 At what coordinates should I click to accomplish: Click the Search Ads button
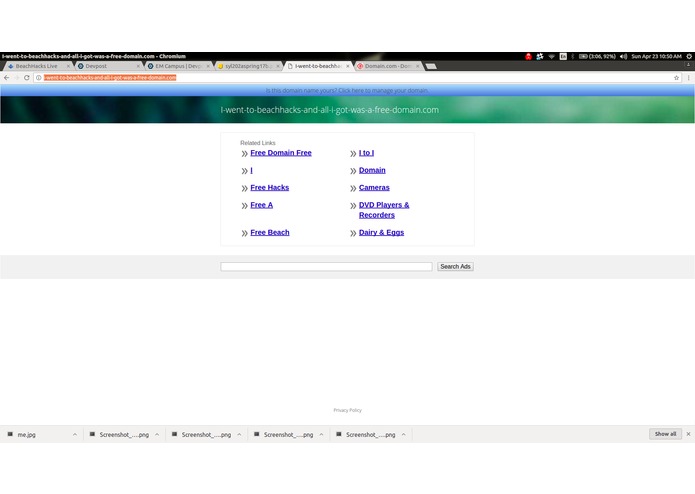[455, 266]
